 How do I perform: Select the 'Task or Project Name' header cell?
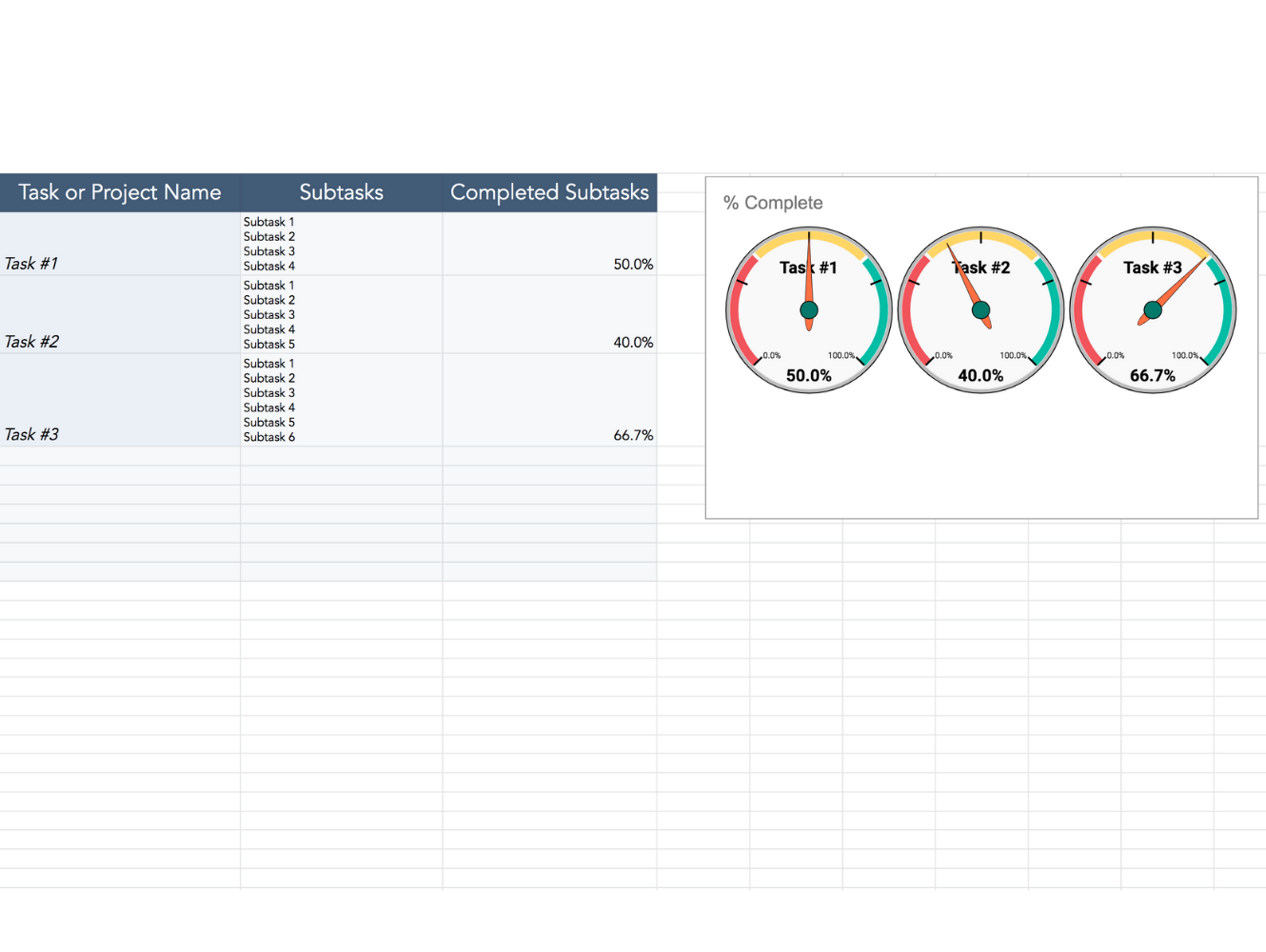click(x=120, y=192)
